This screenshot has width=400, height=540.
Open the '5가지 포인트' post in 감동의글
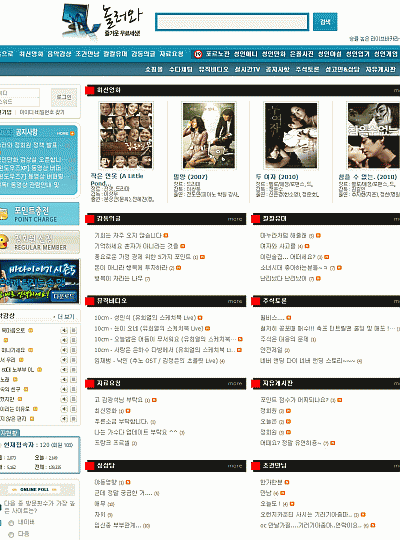143,257
